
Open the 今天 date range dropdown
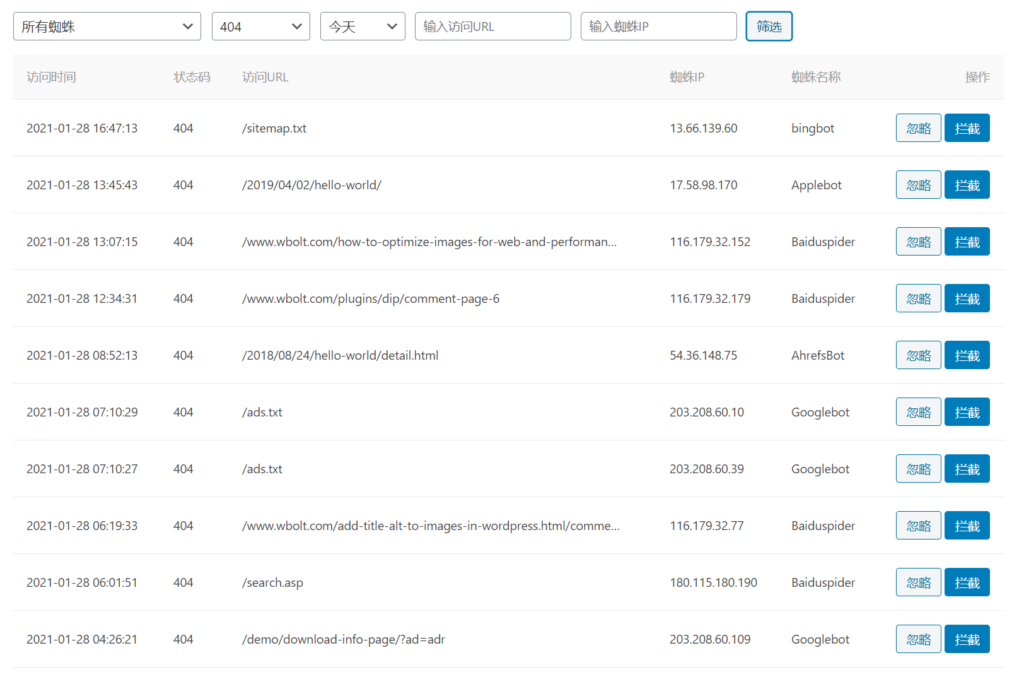coord(362,27)
